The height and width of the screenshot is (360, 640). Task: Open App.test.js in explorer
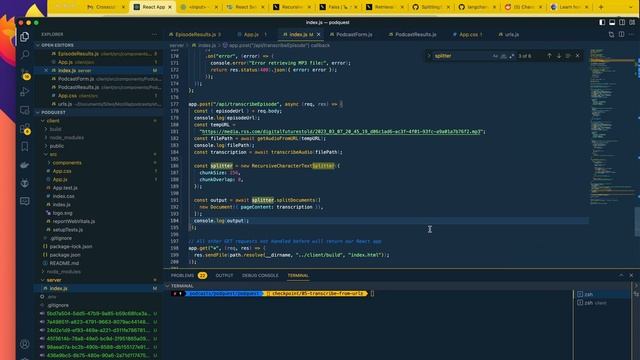[65, 188]
